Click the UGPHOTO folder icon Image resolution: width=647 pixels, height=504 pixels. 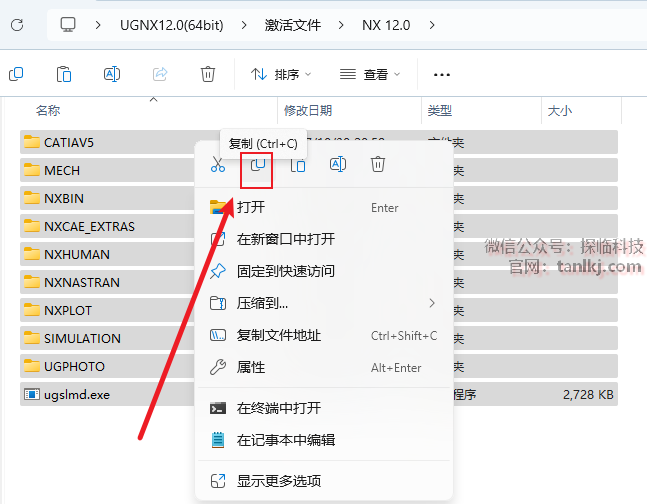coord(32,366)
